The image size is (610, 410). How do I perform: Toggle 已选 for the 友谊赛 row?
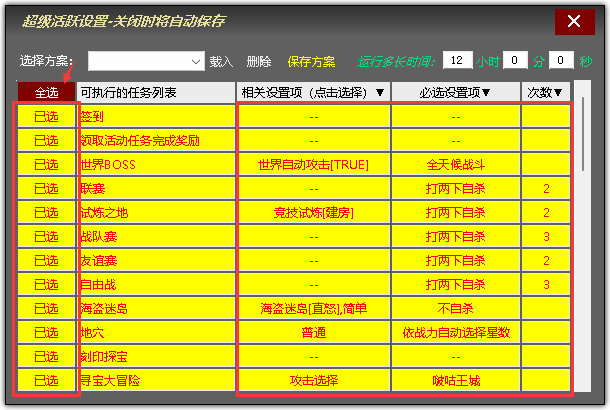[46, 261]
